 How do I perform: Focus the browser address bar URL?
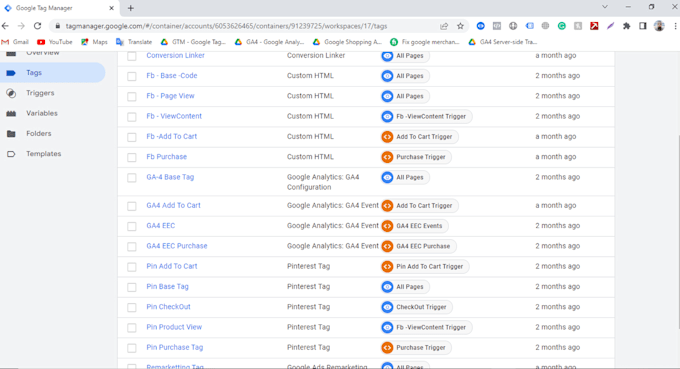coord(226,26)
